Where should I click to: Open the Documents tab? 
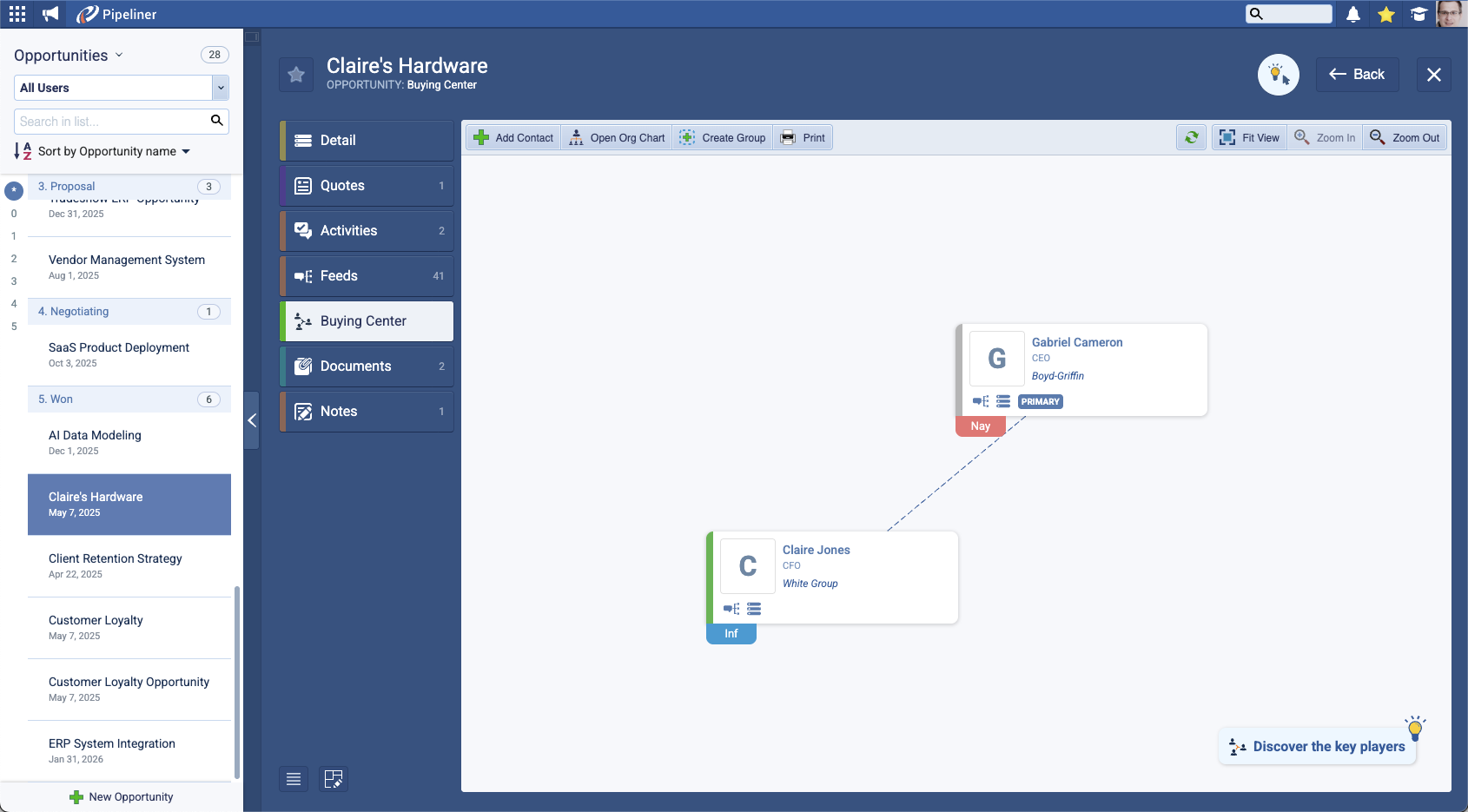pyautogui.click(x=367, y=366)
